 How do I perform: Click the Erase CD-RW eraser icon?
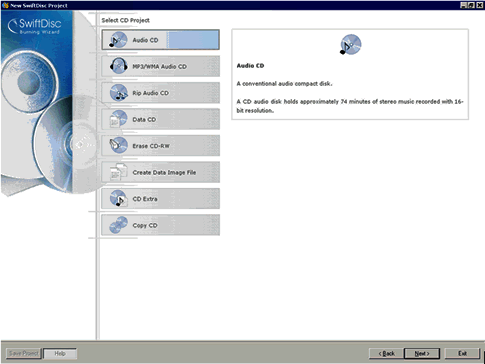pyautogui.click(x=119, y=145)
